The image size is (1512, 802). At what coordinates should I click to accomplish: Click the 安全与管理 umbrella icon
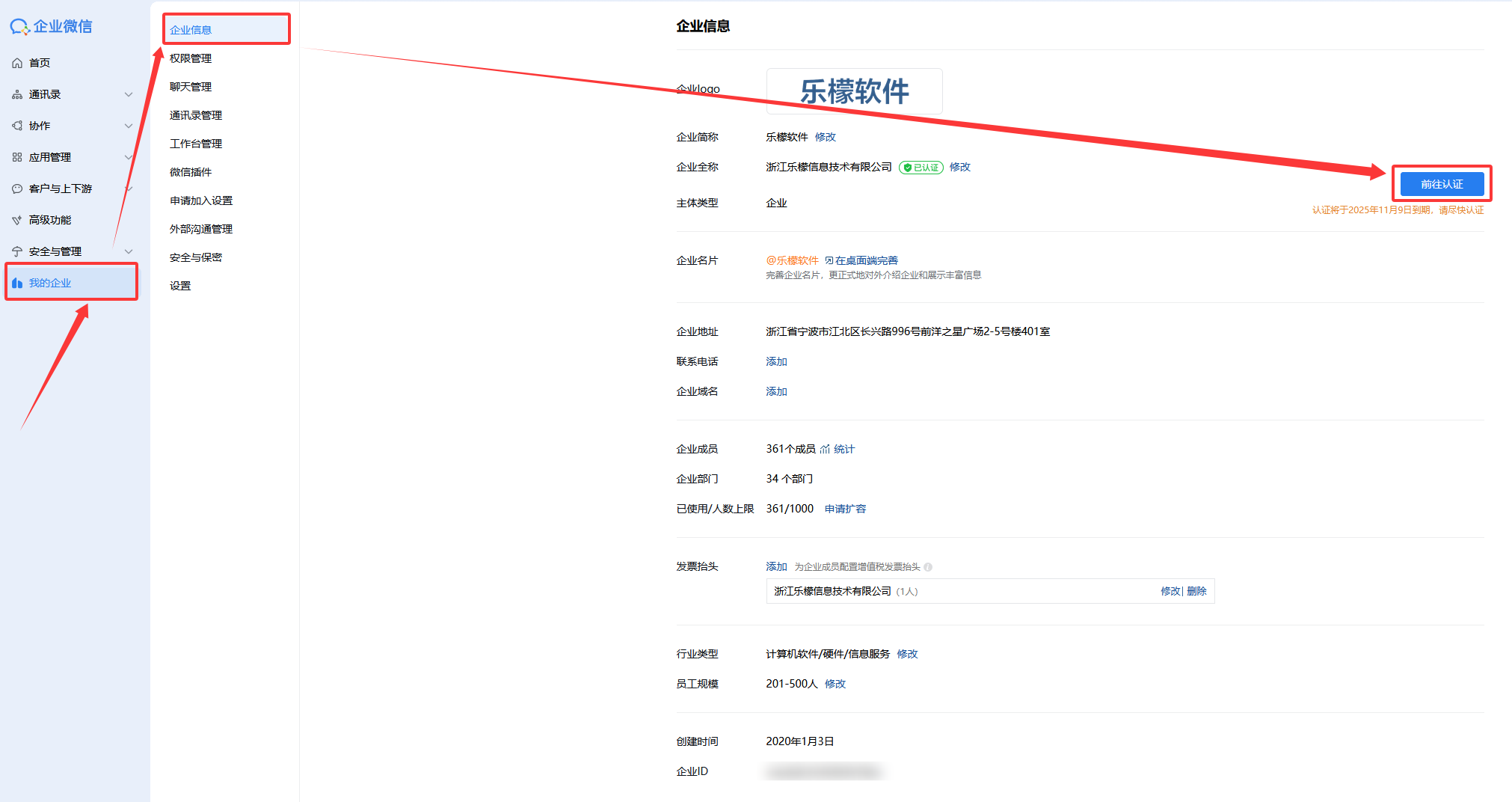point(17,251)
